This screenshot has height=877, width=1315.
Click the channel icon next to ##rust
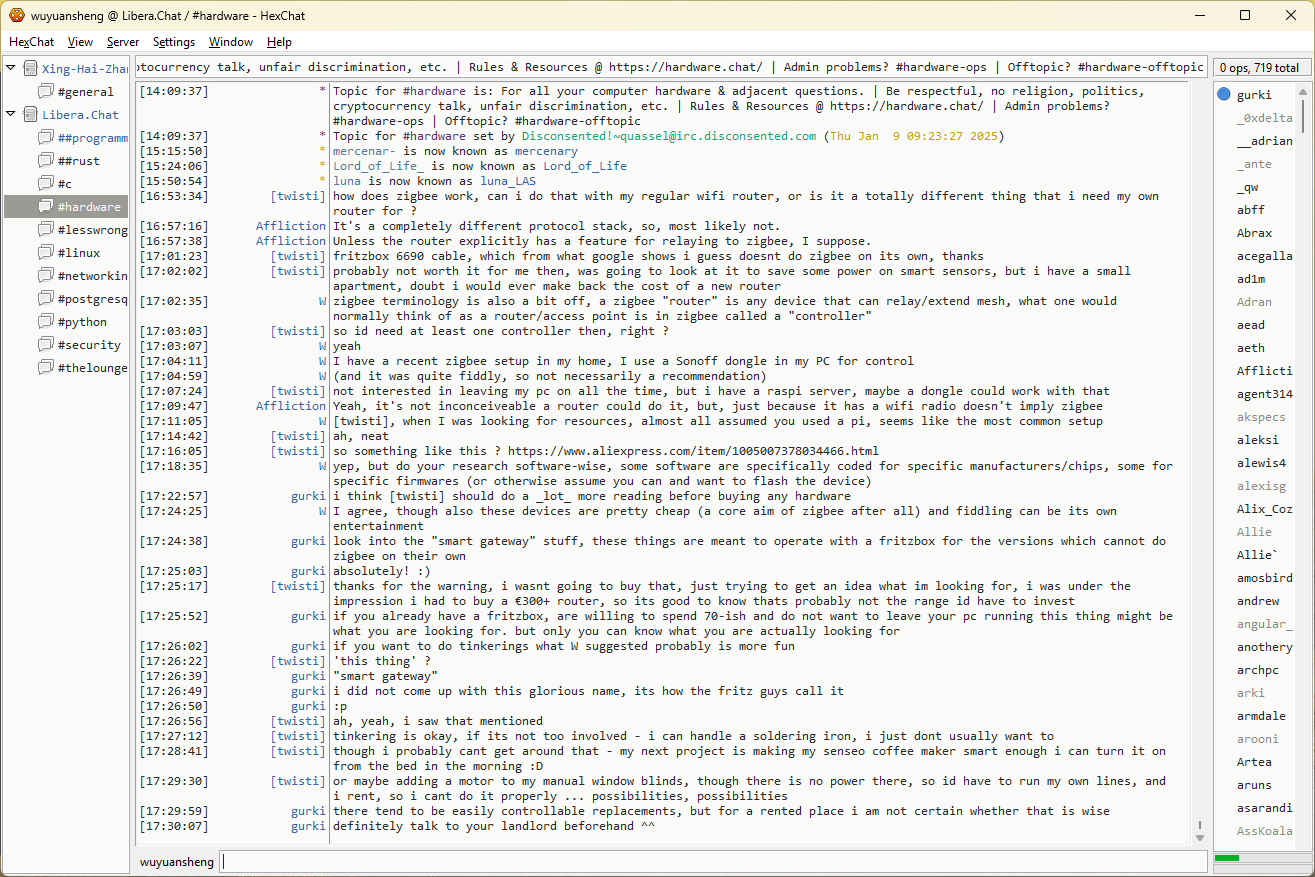(46, 161)
